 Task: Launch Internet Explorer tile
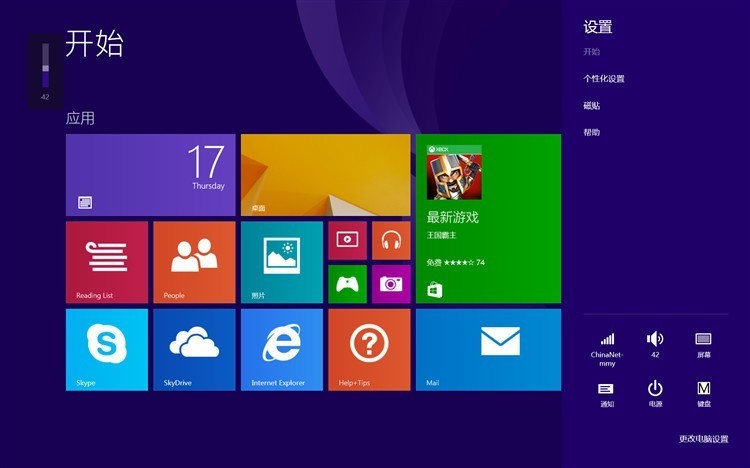282,350
